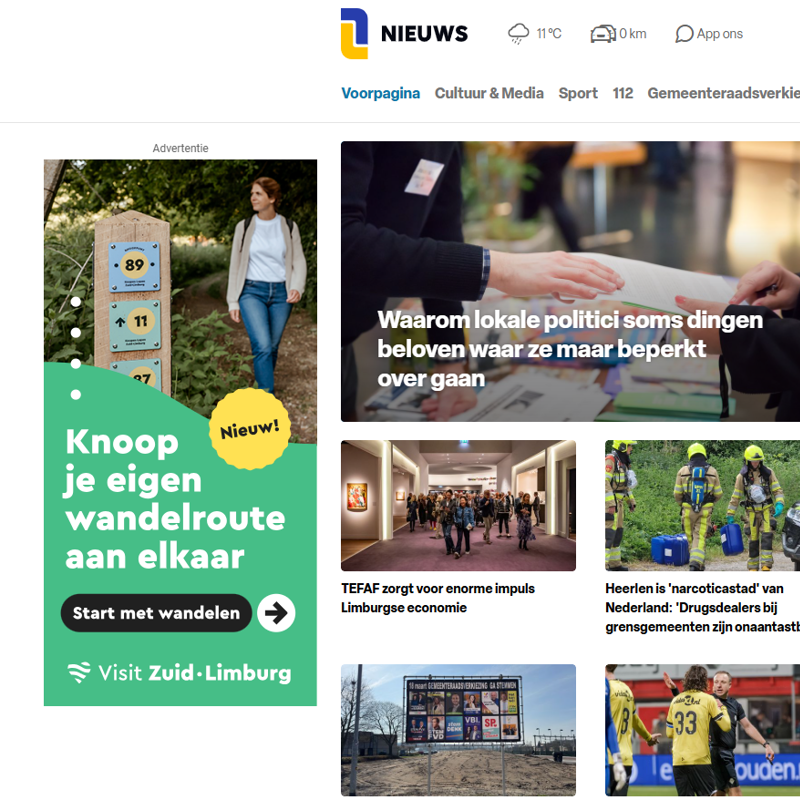This screenshot has width=800, height=800.
Task: Open the 112 news section
Action: click(622, 93)
